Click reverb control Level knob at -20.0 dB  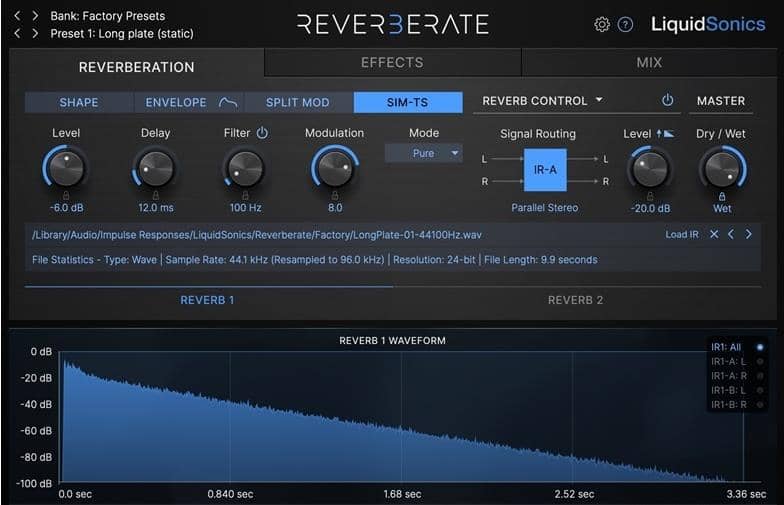[x=650, y=169]
